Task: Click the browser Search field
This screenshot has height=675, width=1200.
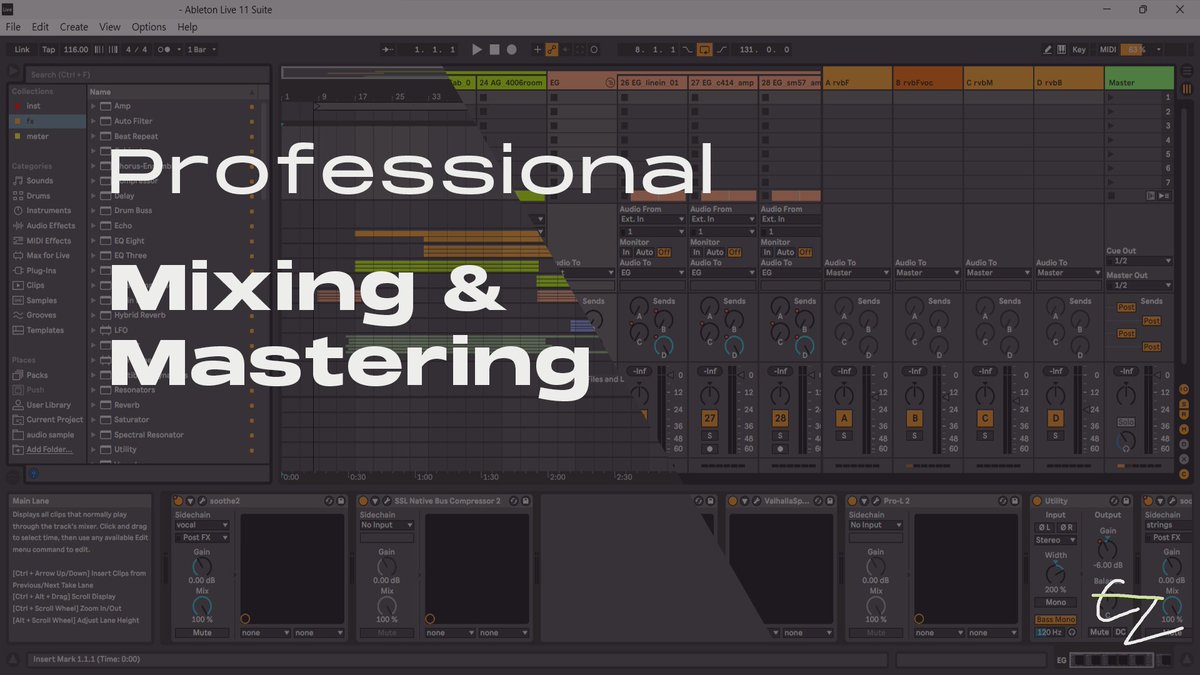Action: click(x=147, y=74)
